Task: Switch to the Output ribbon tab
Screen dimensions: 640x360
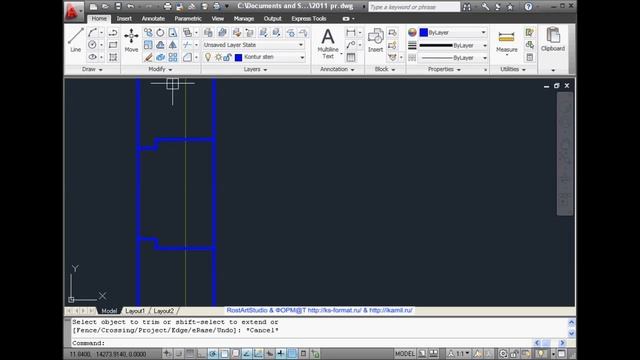Action: 272,19
